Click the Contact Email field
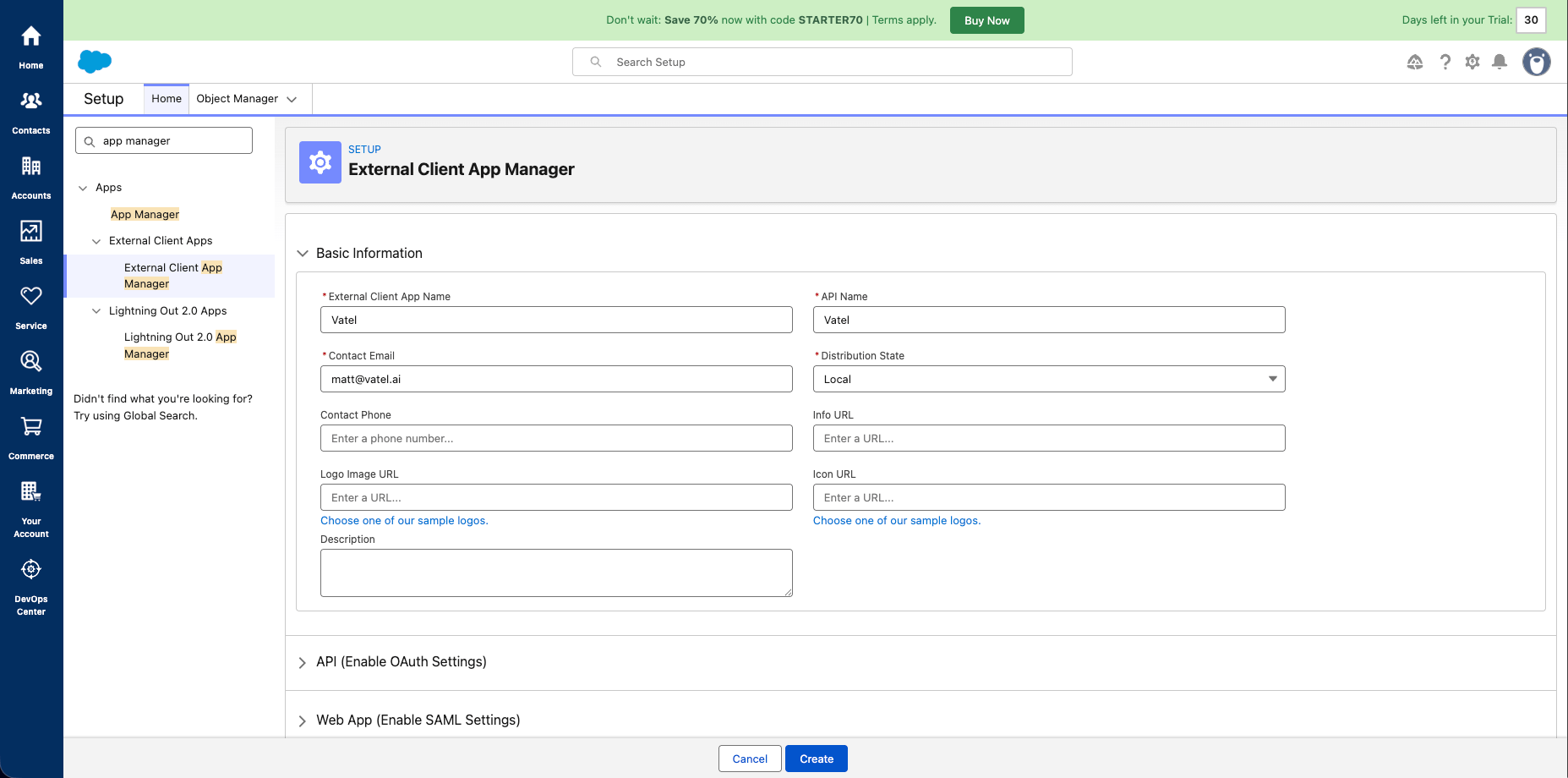Viewport: 1568px width, 778px height. [556, 379]
